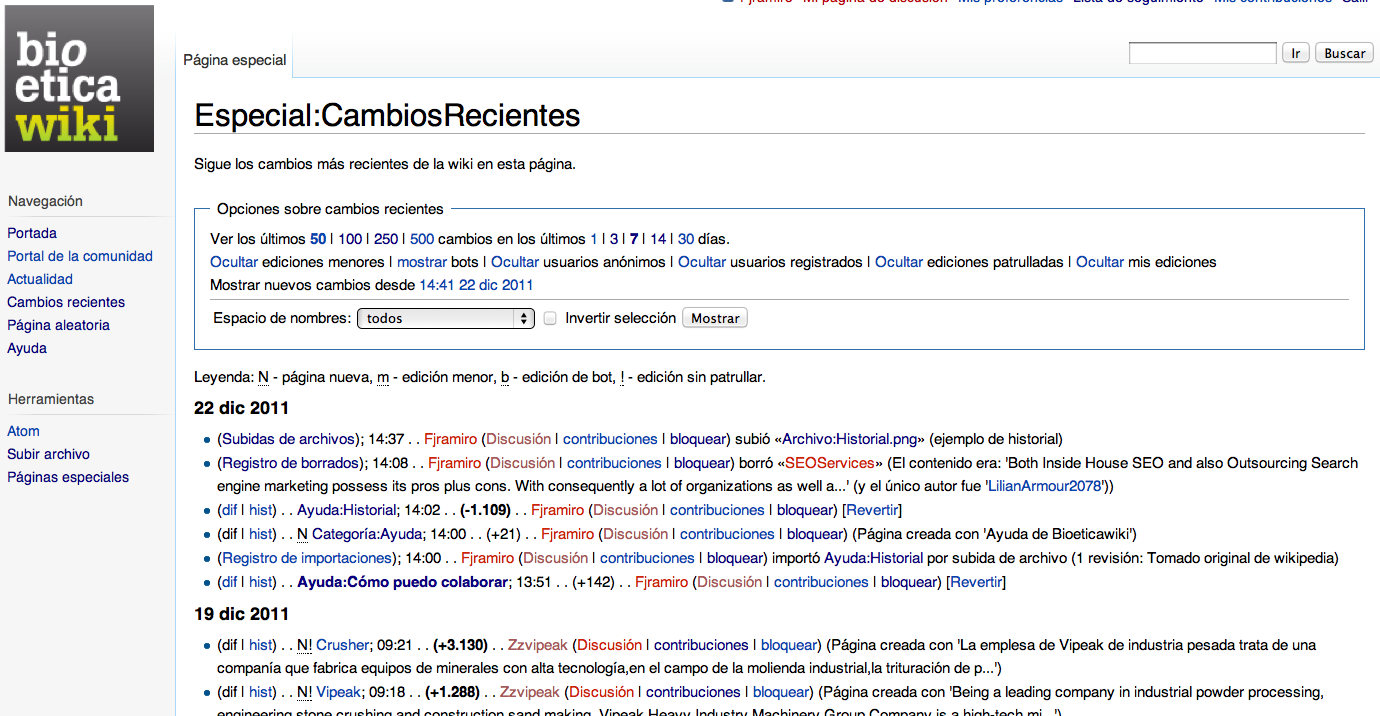Viewport: 1380px width, 716px height.
Task: Click the Bioetica wiki logo
Action: click(79, 79)
